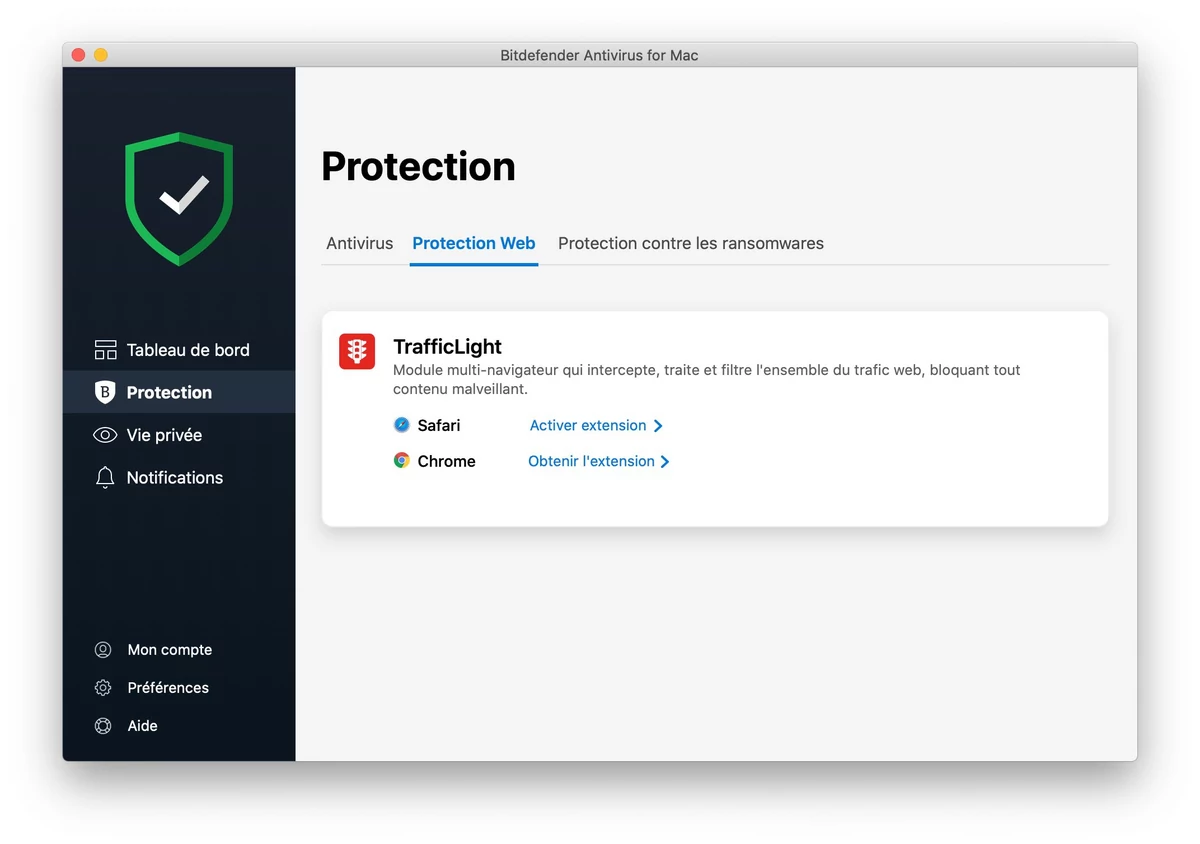The image size is (1200, 844).
Task: Click the Chrome browser icon
Action: 402,461
